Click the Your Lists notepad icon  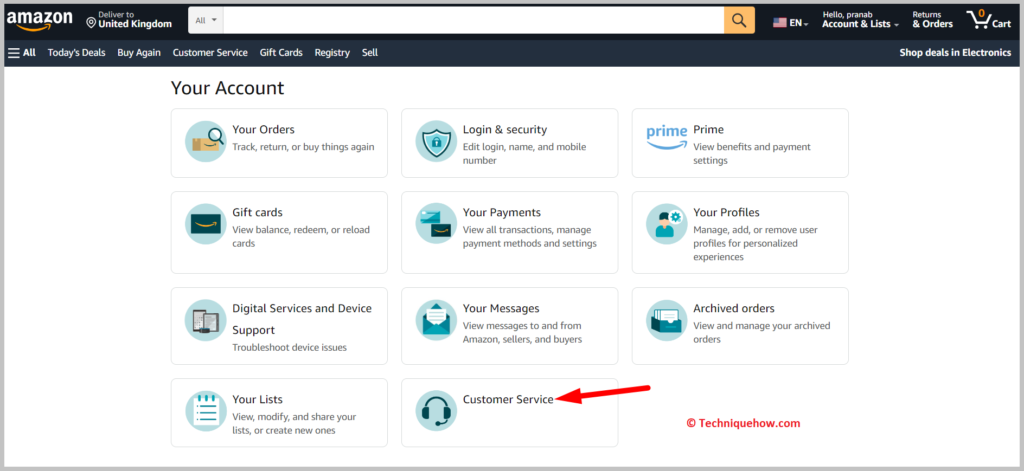pyautogui.click(x=206, y=411)
